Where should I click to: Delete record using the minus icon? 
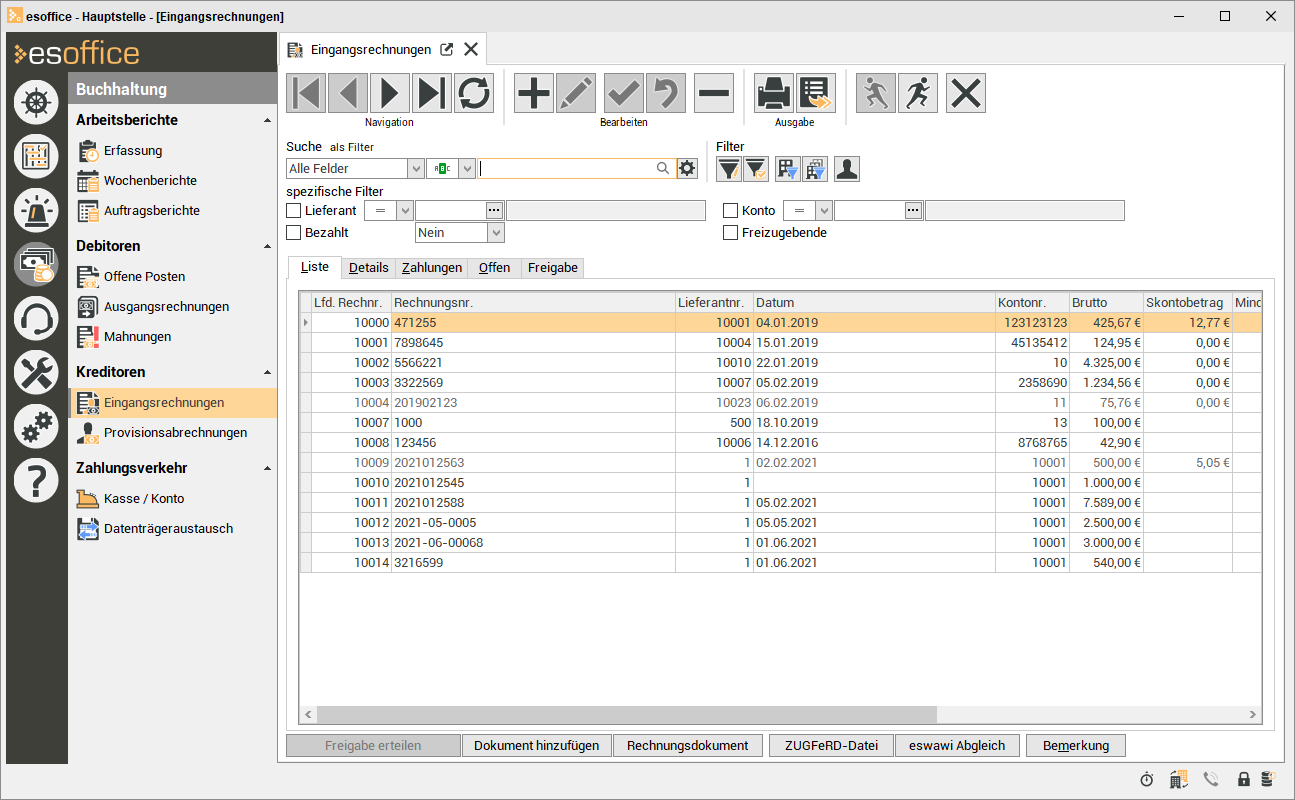714,93
